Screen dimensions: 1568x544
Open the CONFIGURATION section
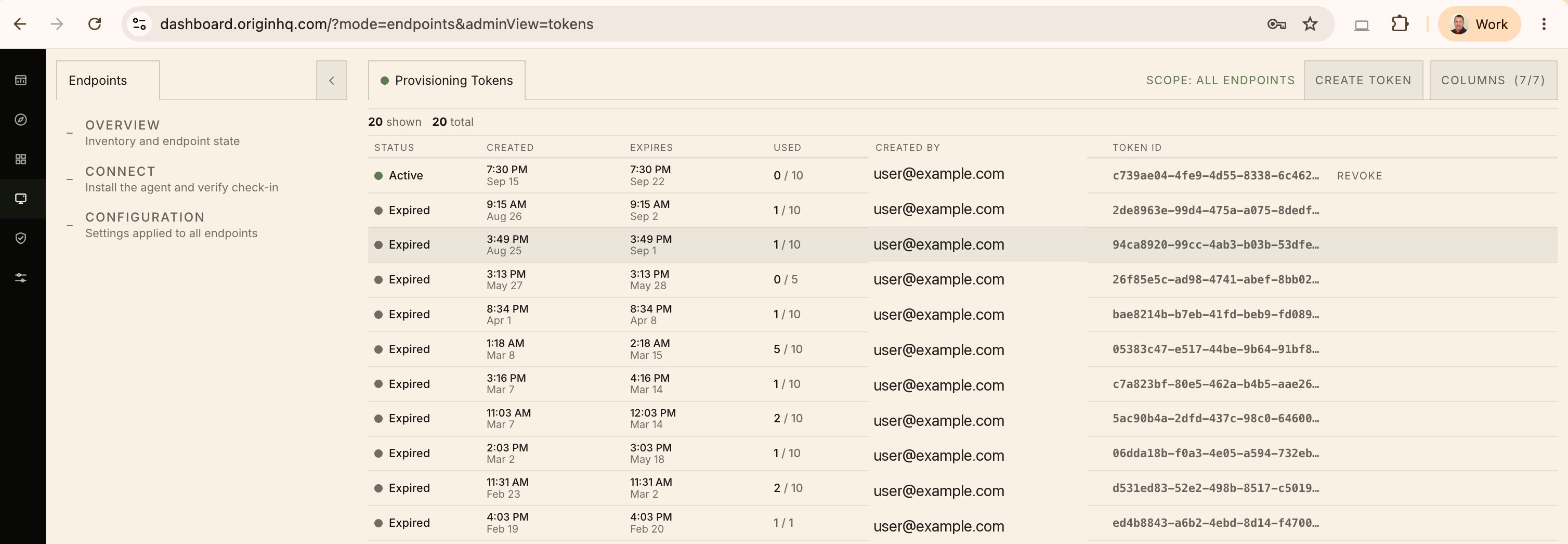171,224
